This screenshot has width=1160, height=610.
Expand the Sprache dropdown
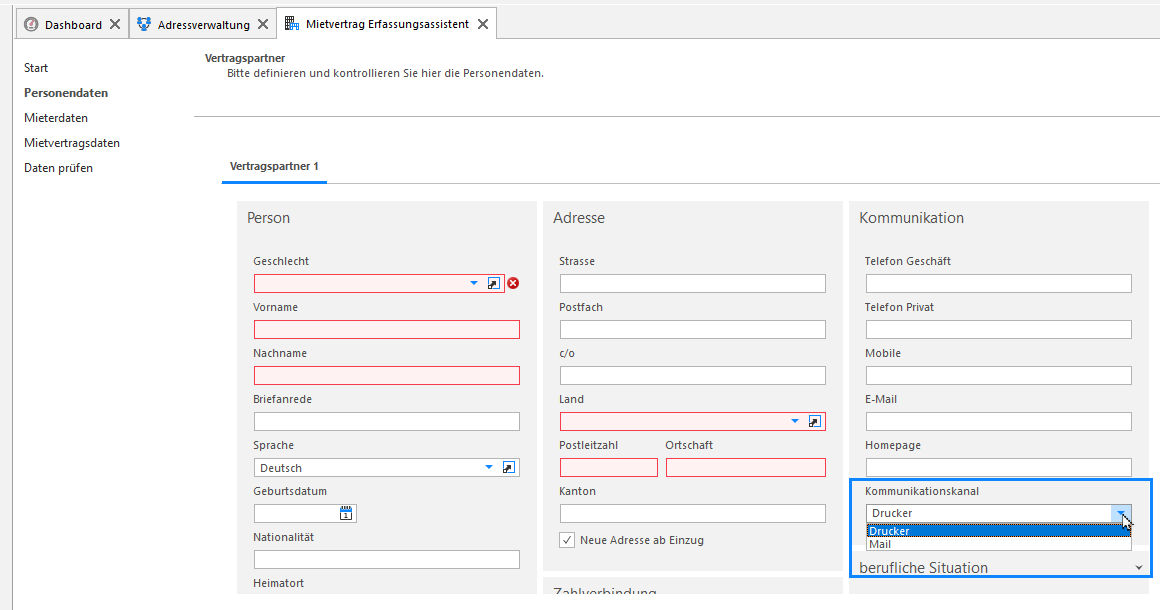tap(488, 467)
